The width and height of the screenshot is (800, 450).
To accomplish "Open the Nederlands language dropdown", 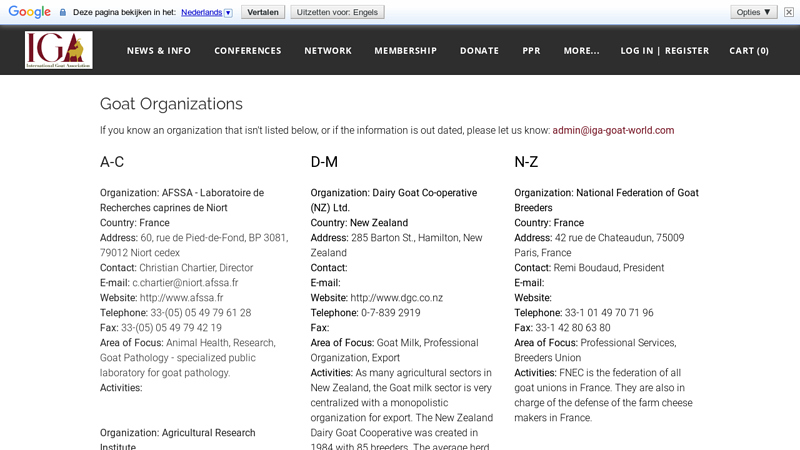I will pyautogui.click(x=228, y=13).
